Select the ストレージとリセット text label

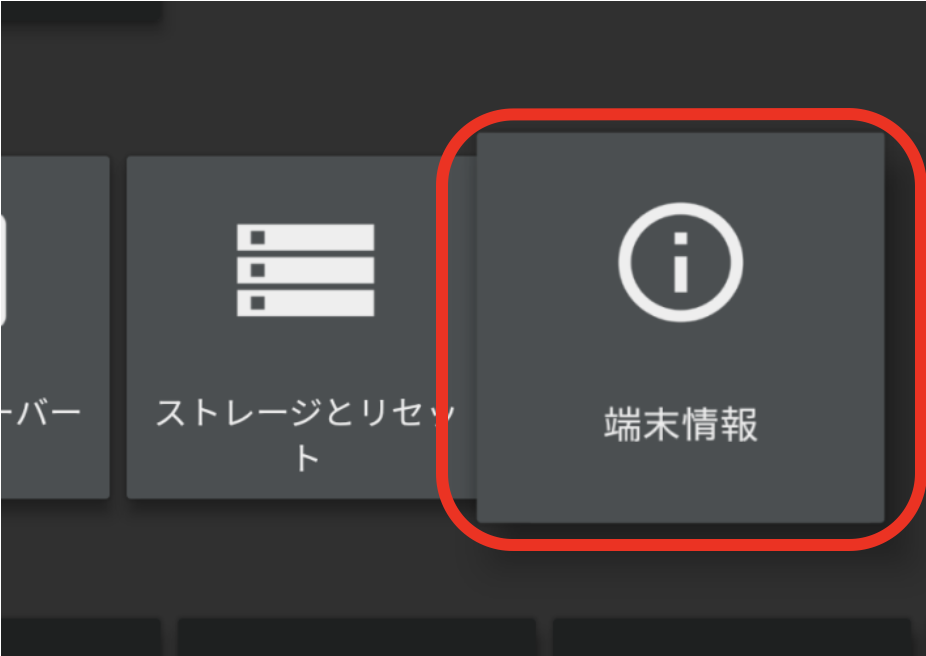(x=305, y=435)
